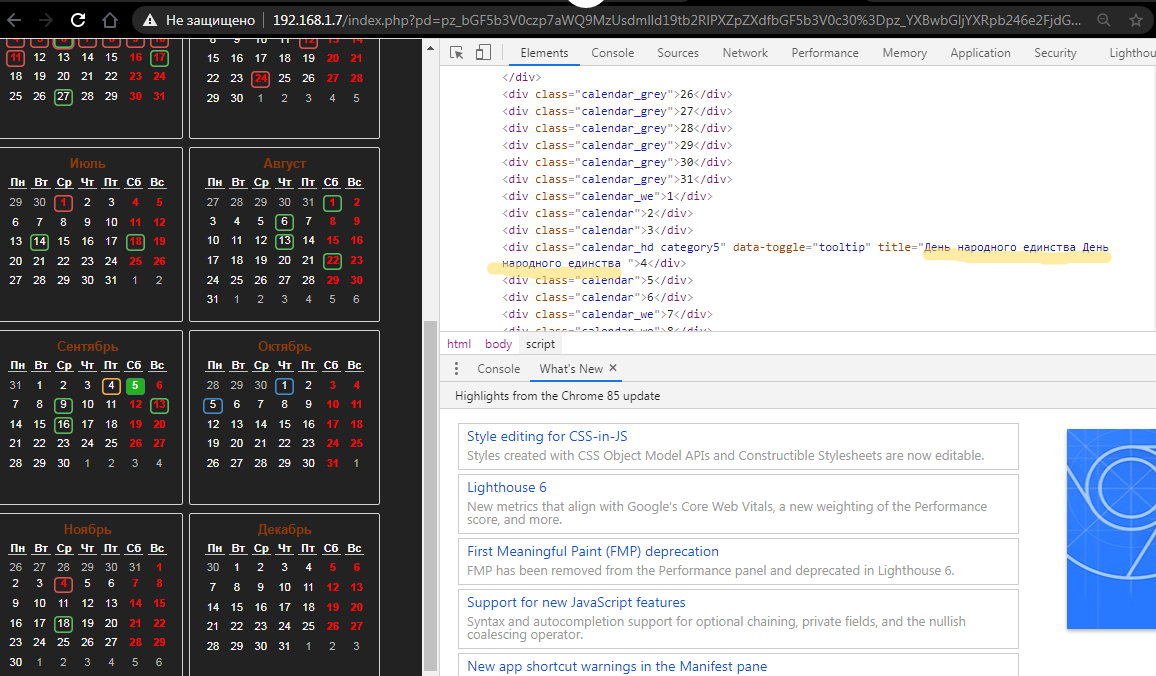
Task: Switch to the Console tab in drawer
Action: (498, 369)
